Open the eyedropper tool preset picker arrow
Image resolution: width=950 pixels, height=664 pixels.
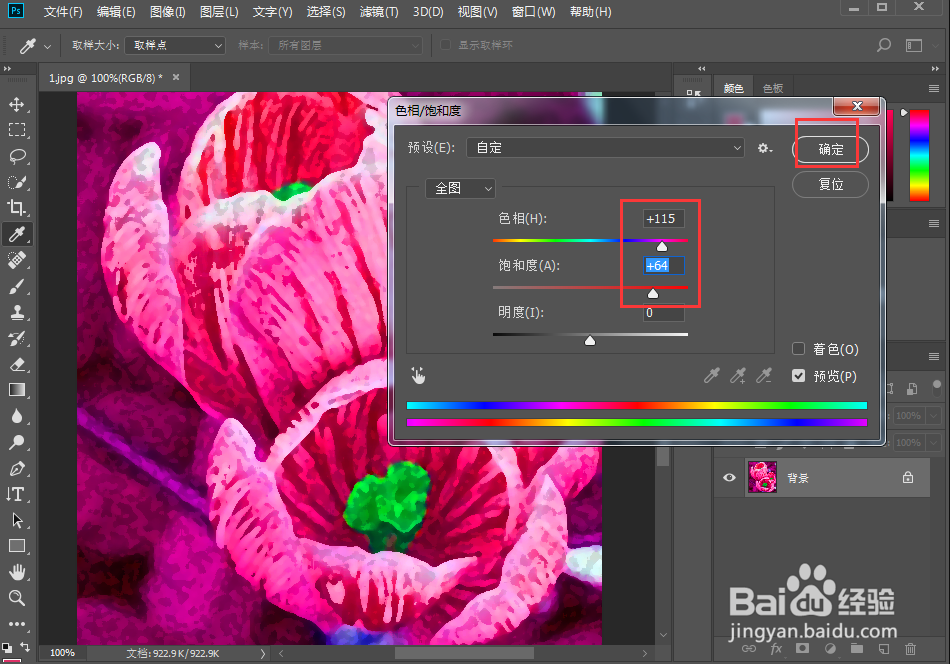pyautogui.click(x=47, y=46)
